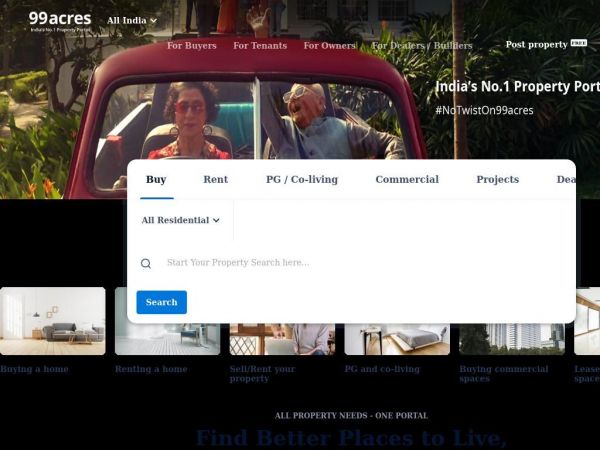The width and height of the screenshot is (600, 450).
Task: Expand the All Residential dropdown
Action: click(x=180, y=220)
